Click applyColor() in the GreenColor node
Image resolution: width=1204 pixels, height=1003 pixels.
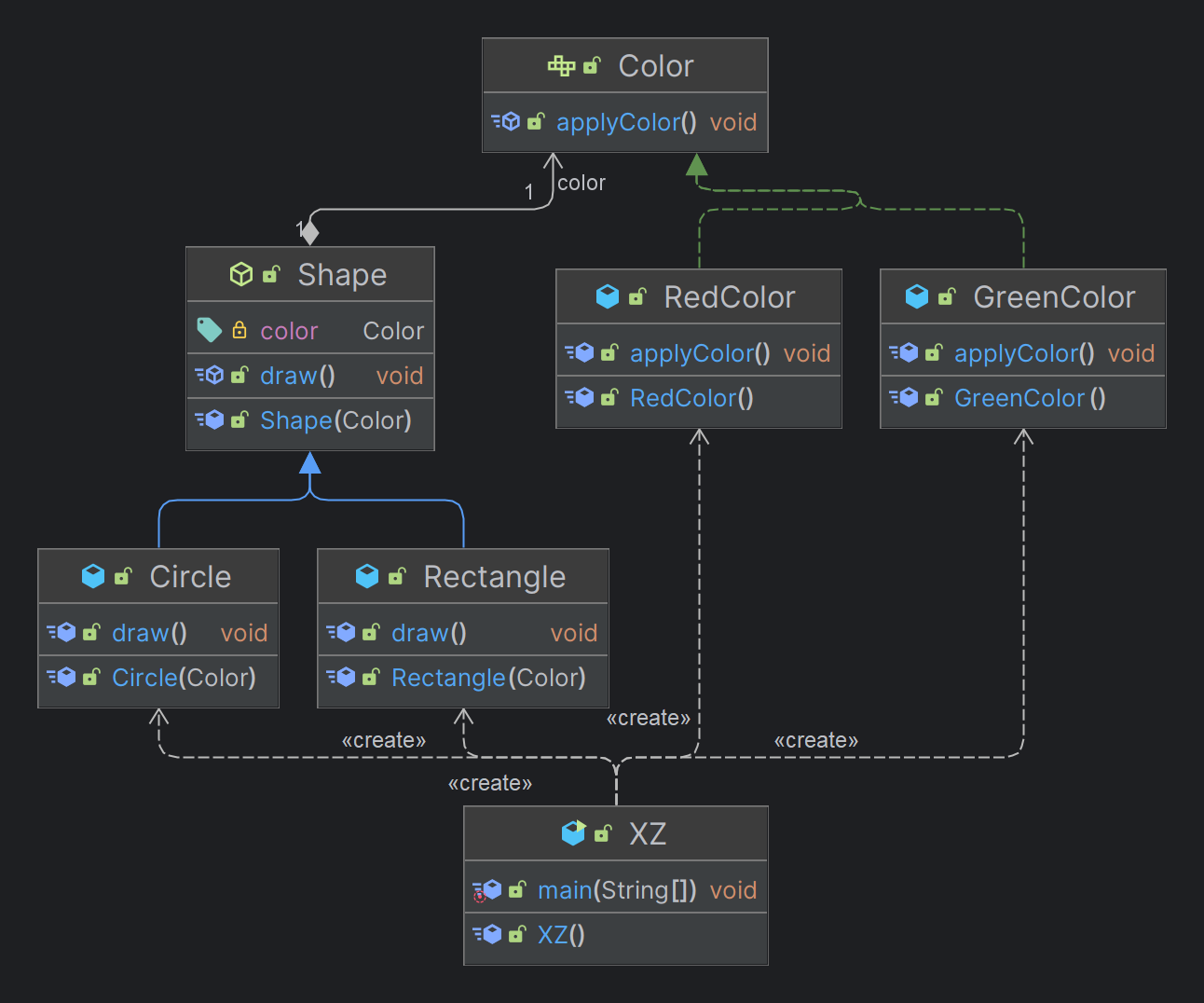(1024, 353)
